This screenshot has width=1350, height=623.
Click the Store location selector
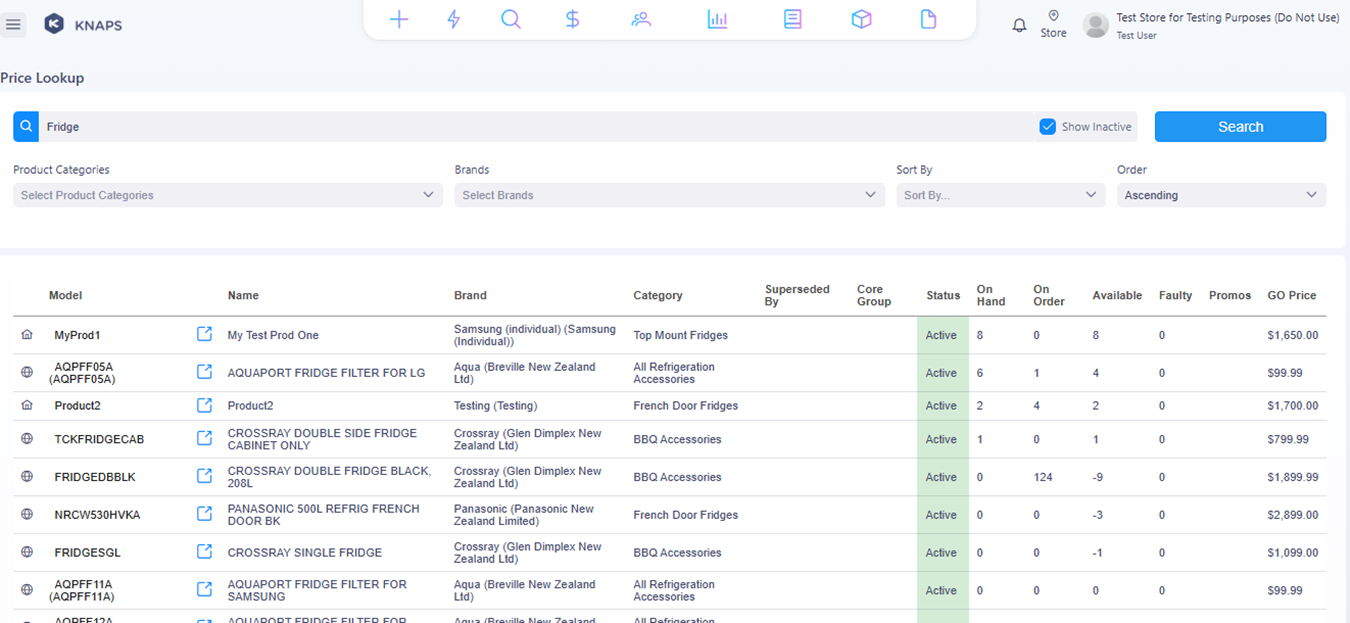(1053, 25)
